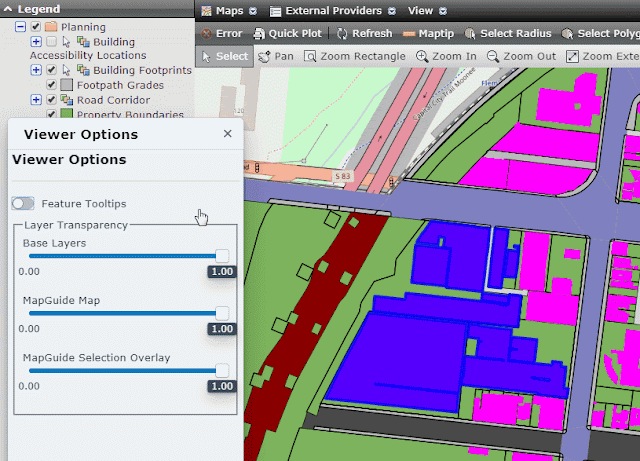
Task: Click the Error red circle icon
Action: [207, 33]
